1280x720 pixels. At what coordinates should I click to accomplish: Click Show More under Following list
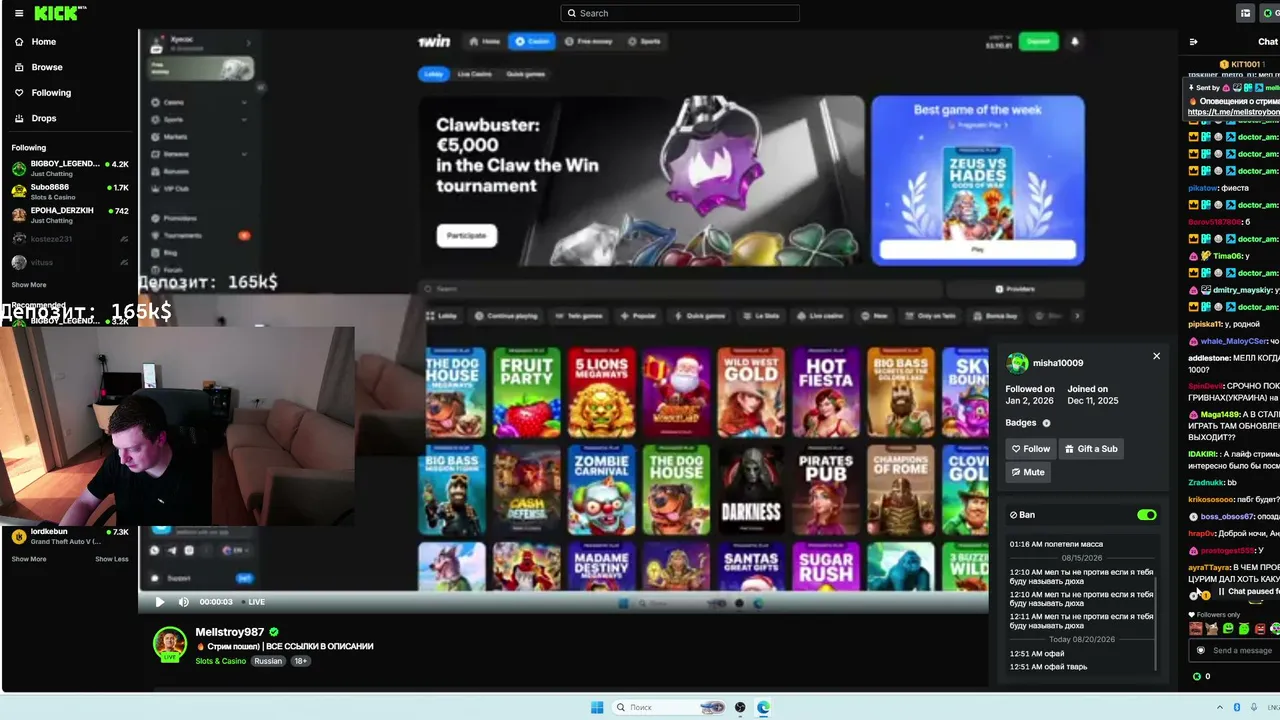(x=29, y=285)
